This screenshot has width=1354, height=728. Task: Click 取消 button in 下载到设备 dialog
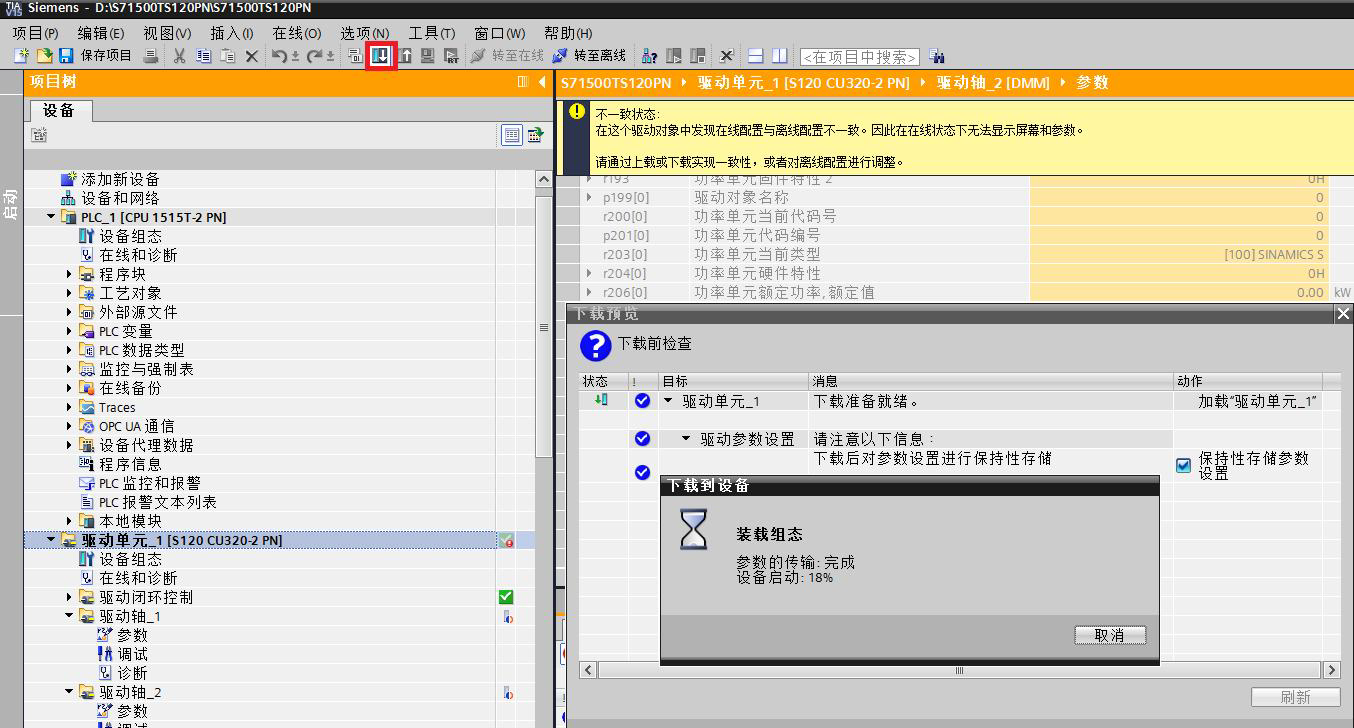tap(1110, 635)
